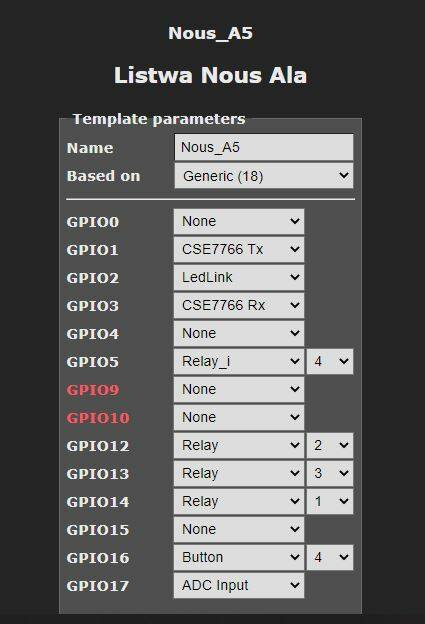Change GPIO13 relay index from 3
This screenshot has width=425, height=624.
click(x=330, y=473)
